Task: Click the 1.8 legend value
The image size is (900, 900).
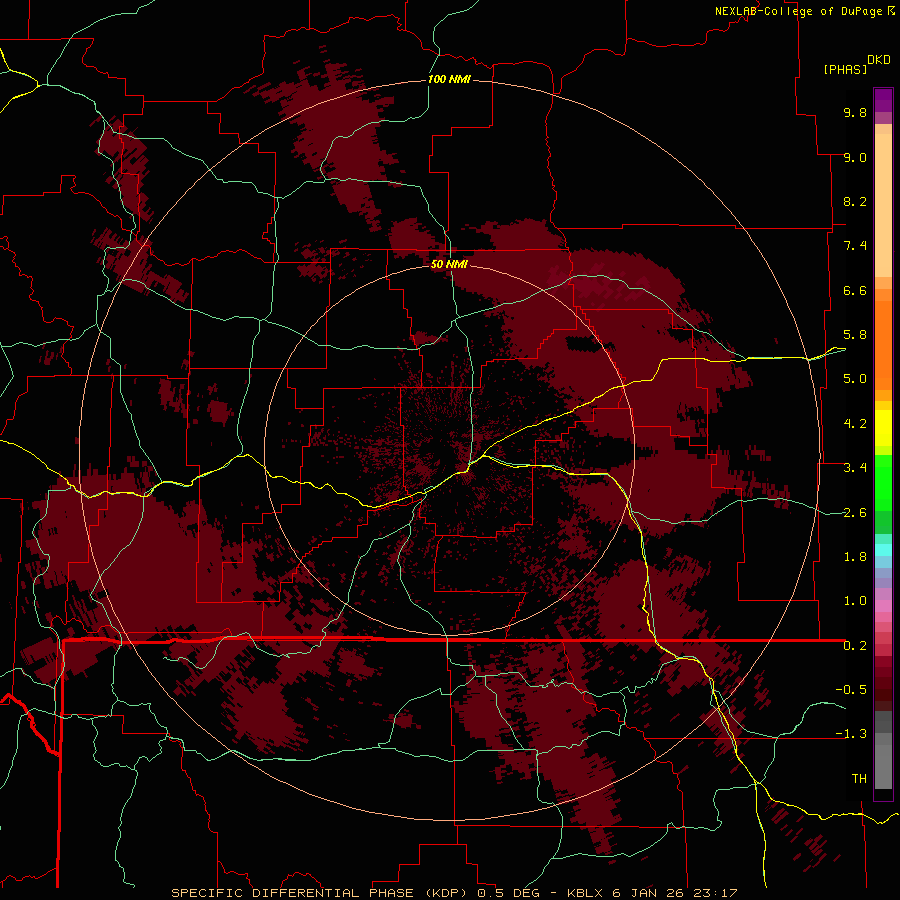Action: point(855,557)
